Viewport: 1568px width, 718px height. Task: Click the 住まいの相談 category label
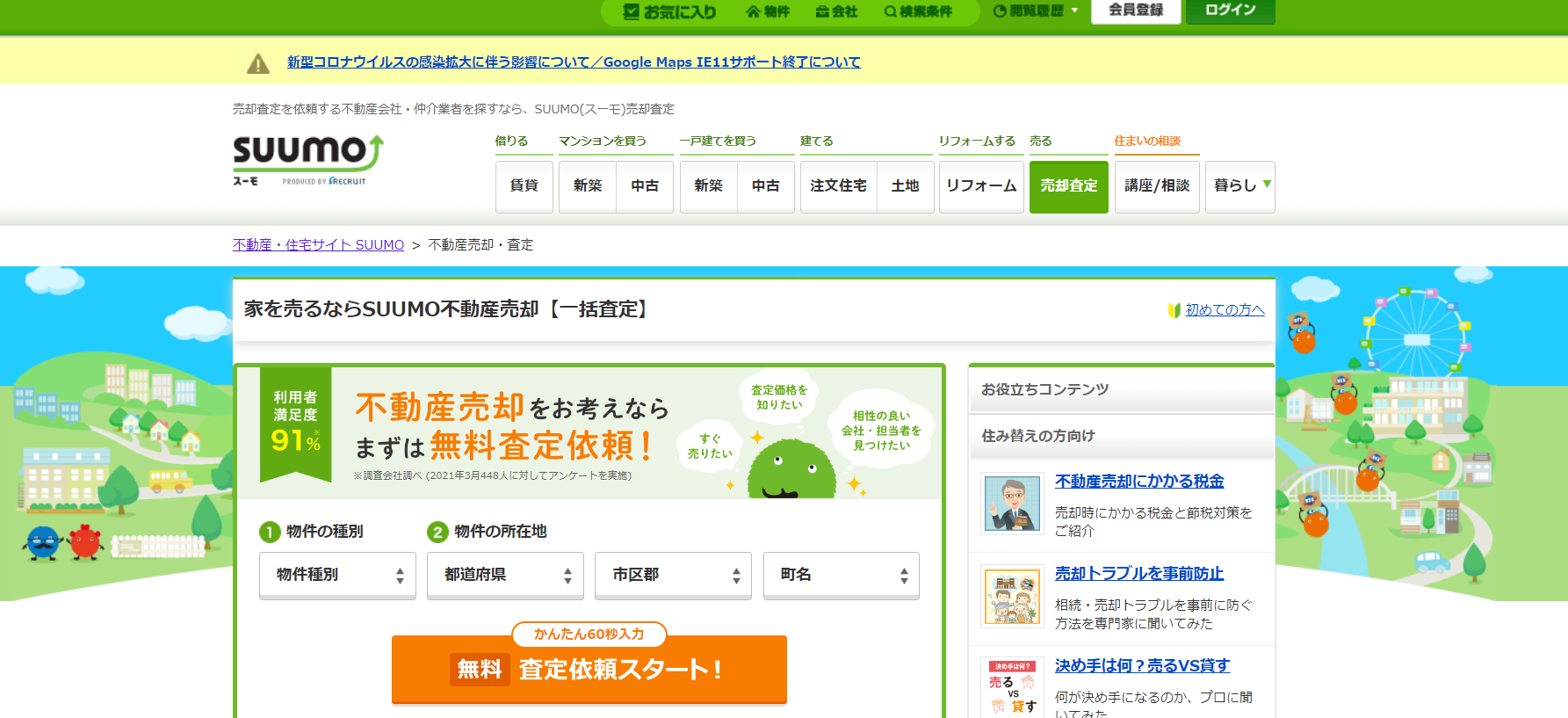point(1147,141)
